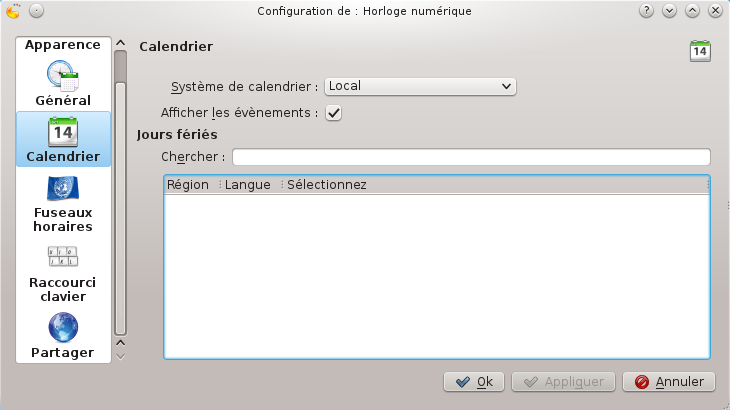Sort by the Langue column header
This screenshot has height=410, width=730.
click(251, 185)
